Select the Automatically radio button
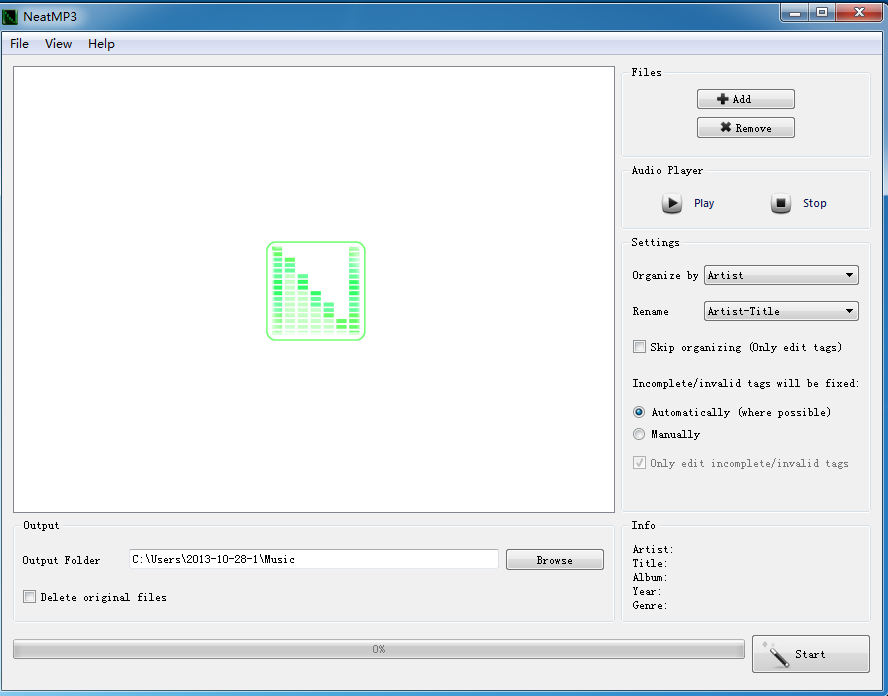 click(639, 412)
